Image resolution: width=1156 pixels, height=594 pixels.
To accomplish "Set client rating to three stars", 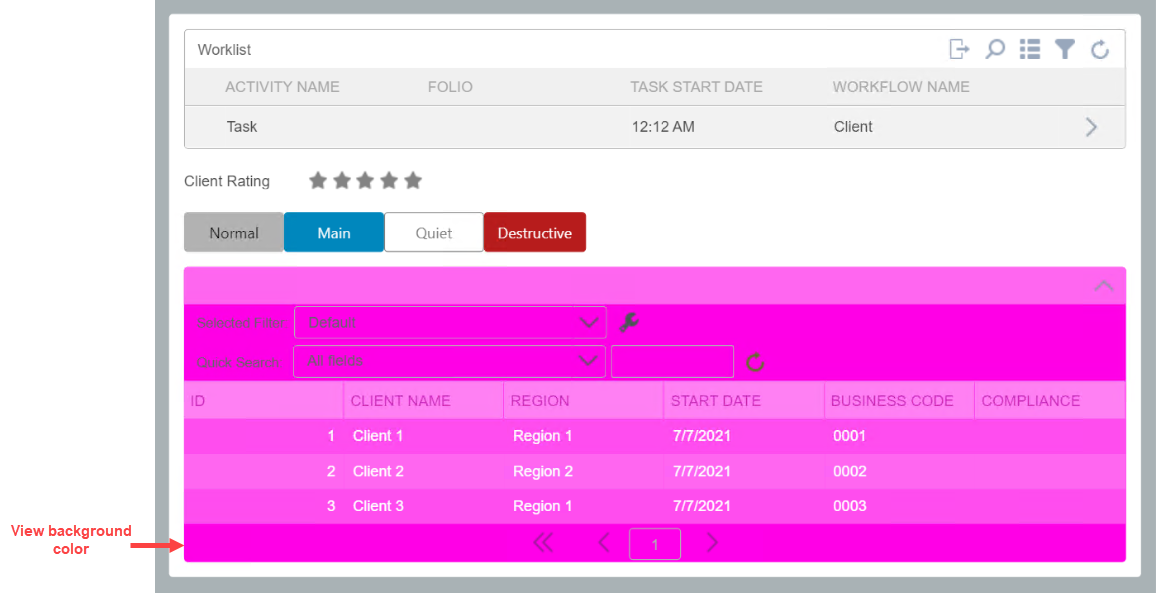I will click(x=365, y=181).
